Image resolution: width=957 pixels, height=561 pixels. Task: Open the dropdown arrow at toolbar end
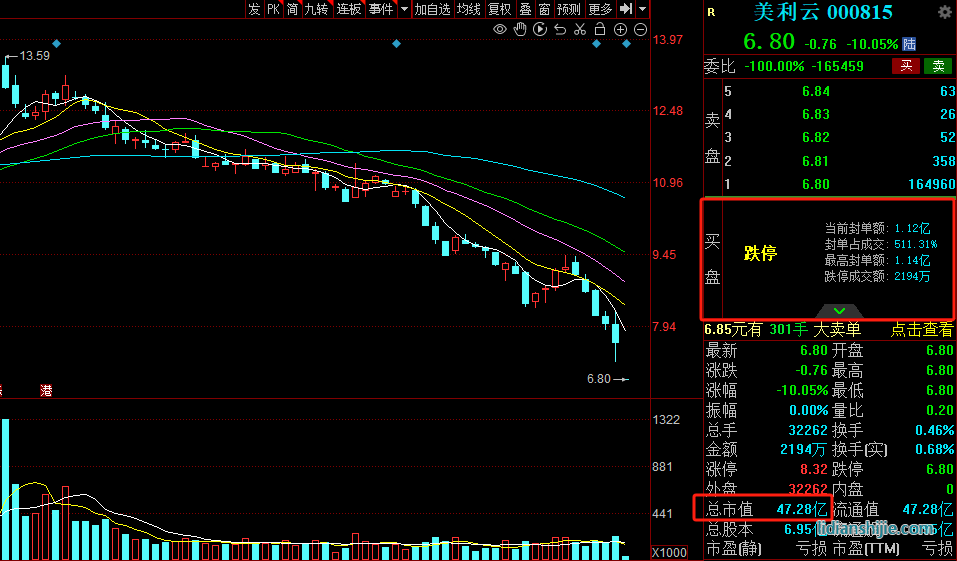(x=642, y=9)
